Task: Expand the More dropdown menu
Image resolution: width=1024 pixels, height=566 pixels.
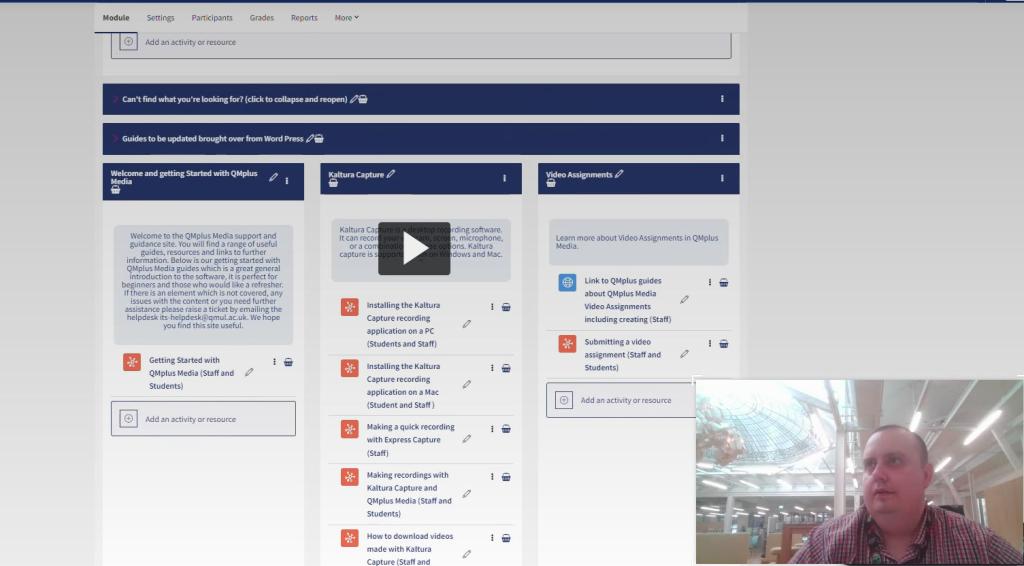Action: pos(346,18)
